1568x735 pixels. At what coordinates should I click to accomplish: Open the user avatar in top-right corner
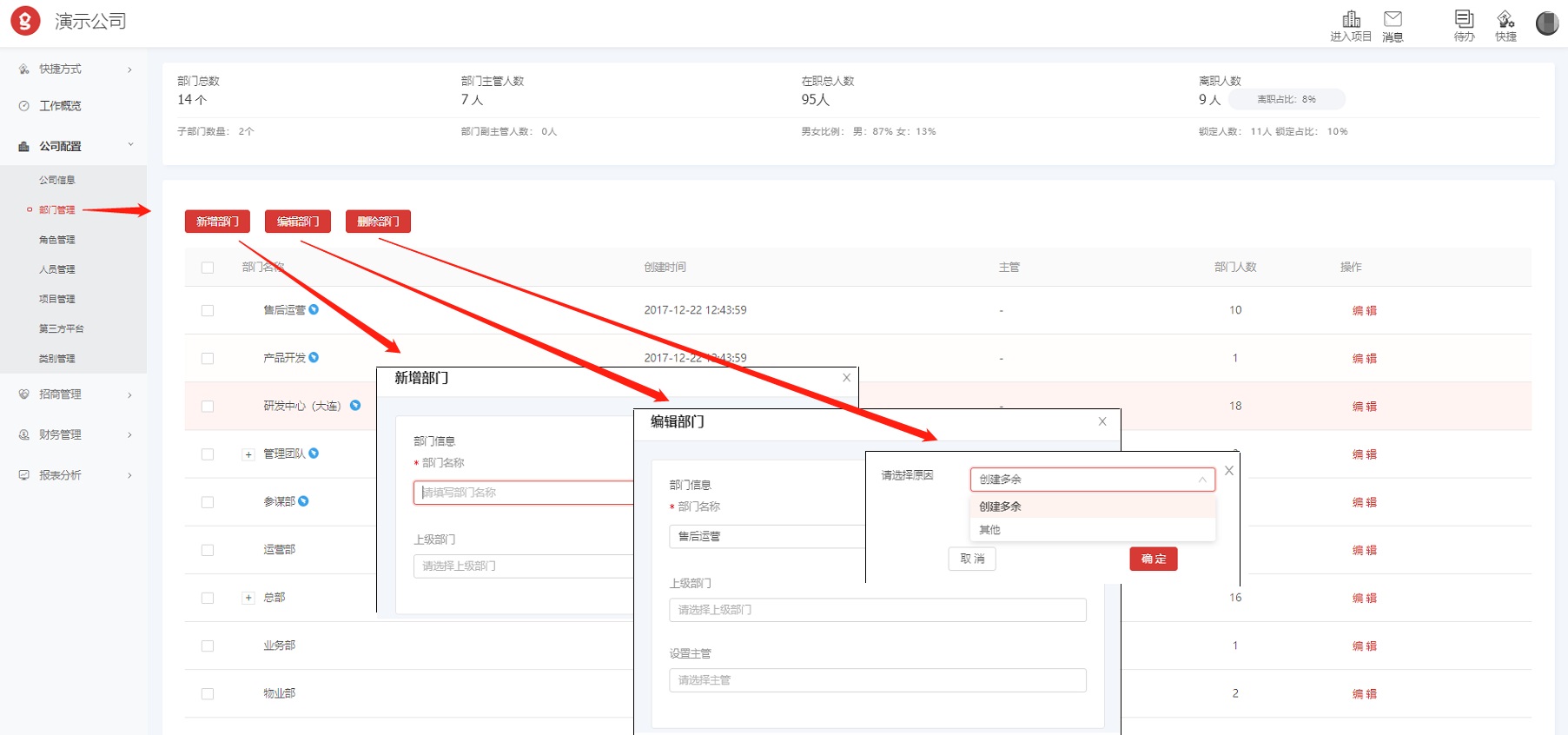click(1546, 23)
